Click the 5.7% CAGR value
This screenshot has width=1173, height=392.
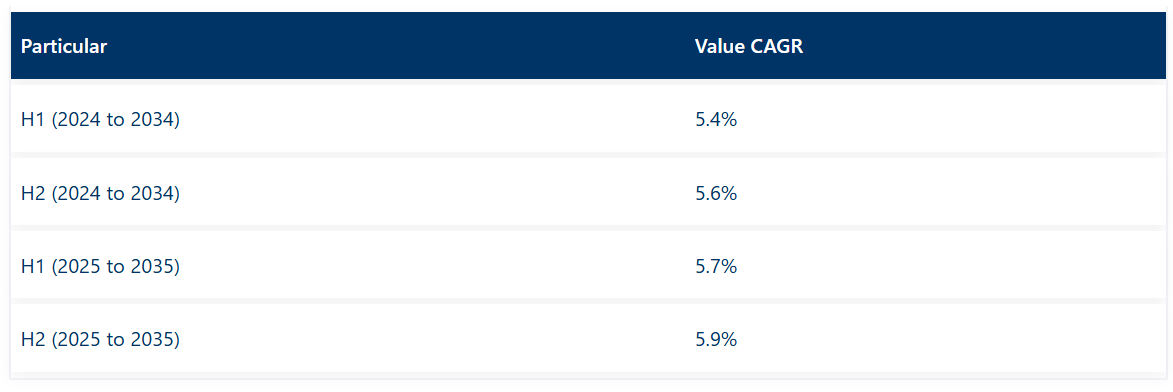click(716, 266)
